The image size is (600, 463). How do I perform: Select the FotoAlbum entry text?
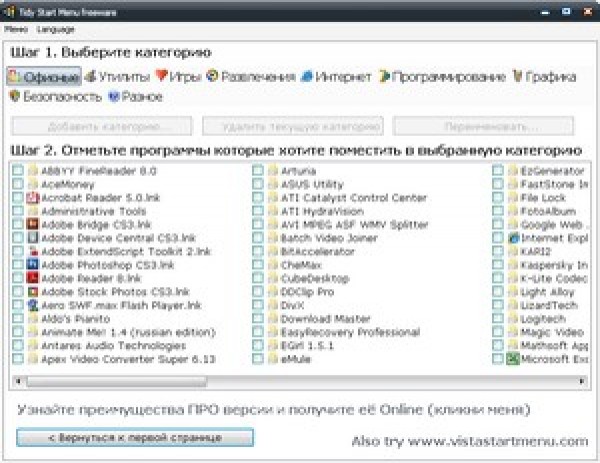(x=548, y=211)
